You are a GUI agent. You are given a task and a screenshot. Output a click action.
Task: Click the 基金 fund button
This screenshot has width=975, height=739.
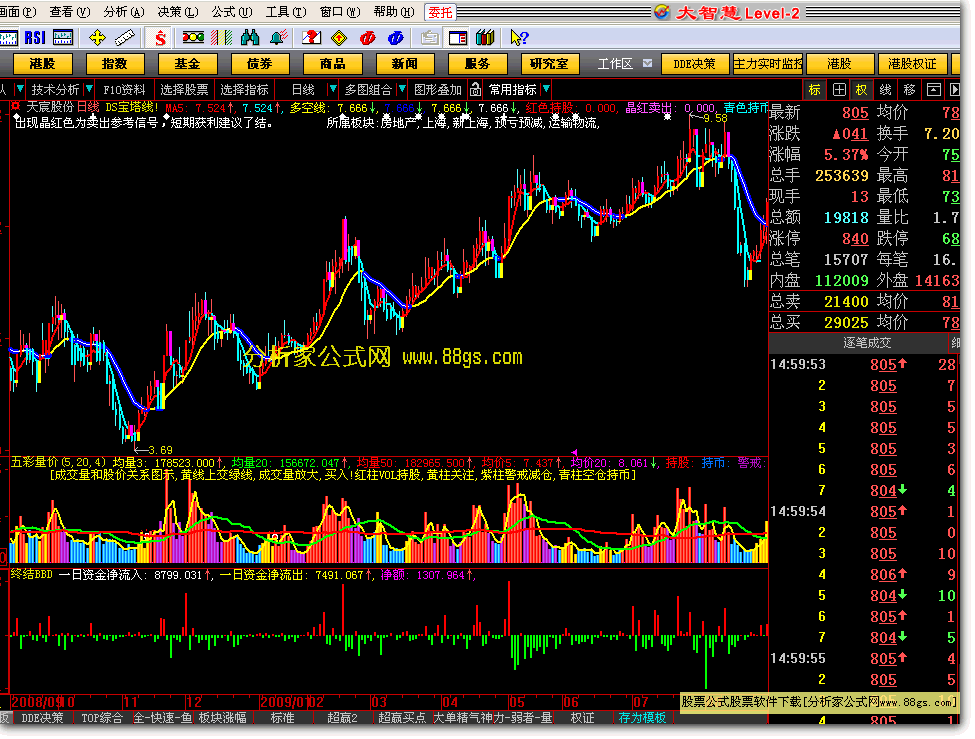pos(188,63)
